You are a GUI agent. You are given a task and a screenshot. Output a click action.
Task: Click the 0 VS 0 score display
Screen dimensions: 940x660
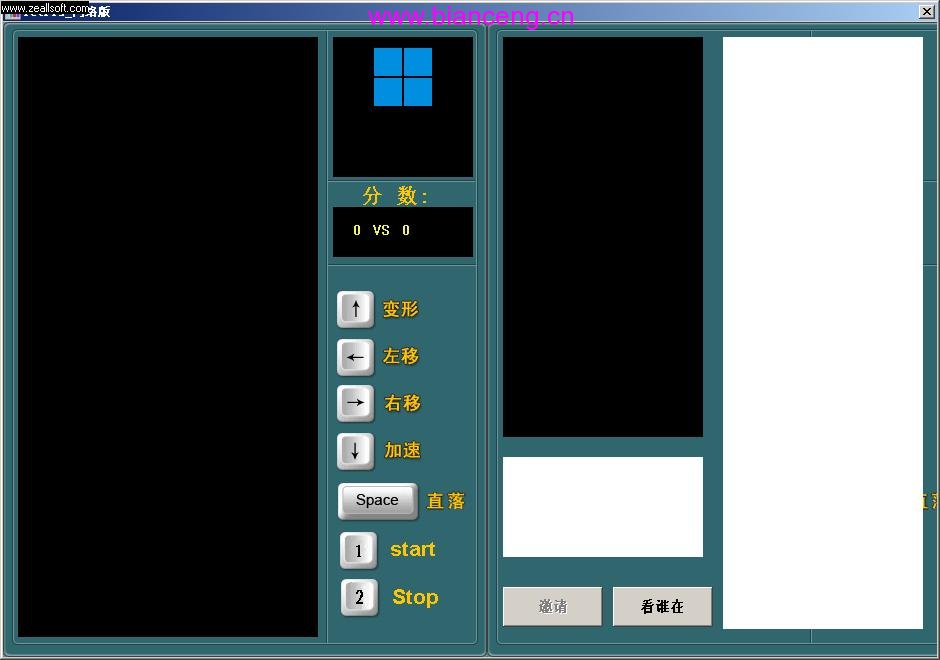pyautogui.click(x=382, y=231)
